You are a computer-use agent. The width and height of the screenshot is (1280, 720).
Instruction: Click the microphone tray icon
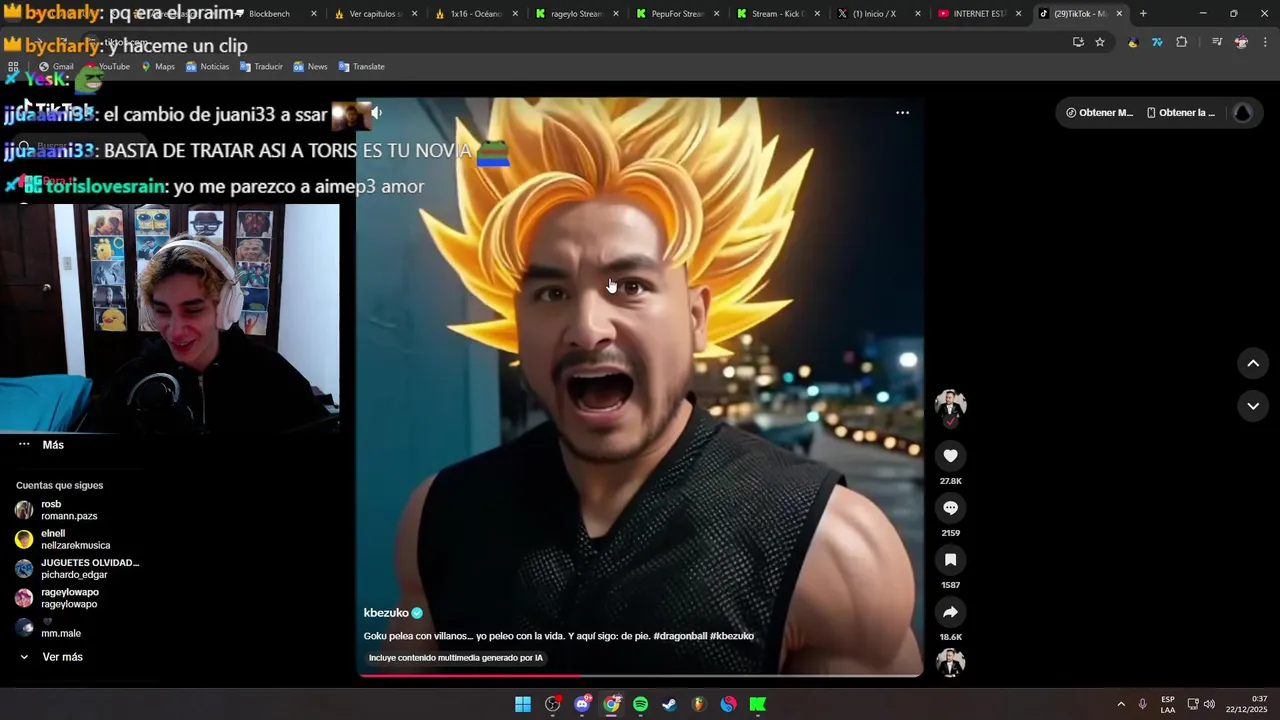pyautogui.click(x=1143, y=705)
